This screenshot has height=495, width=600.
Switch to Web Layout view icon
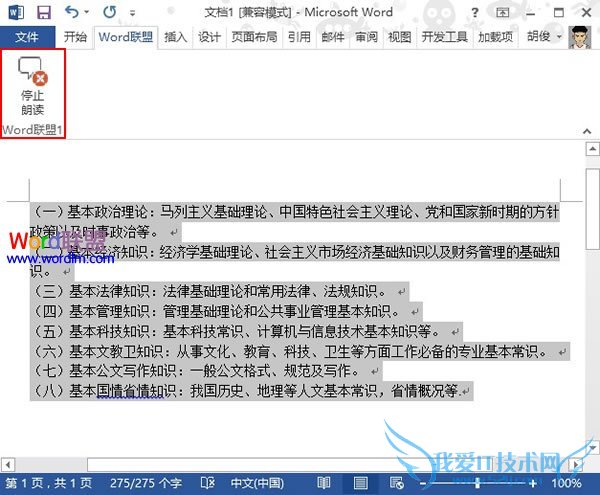(x=396, y=484)
